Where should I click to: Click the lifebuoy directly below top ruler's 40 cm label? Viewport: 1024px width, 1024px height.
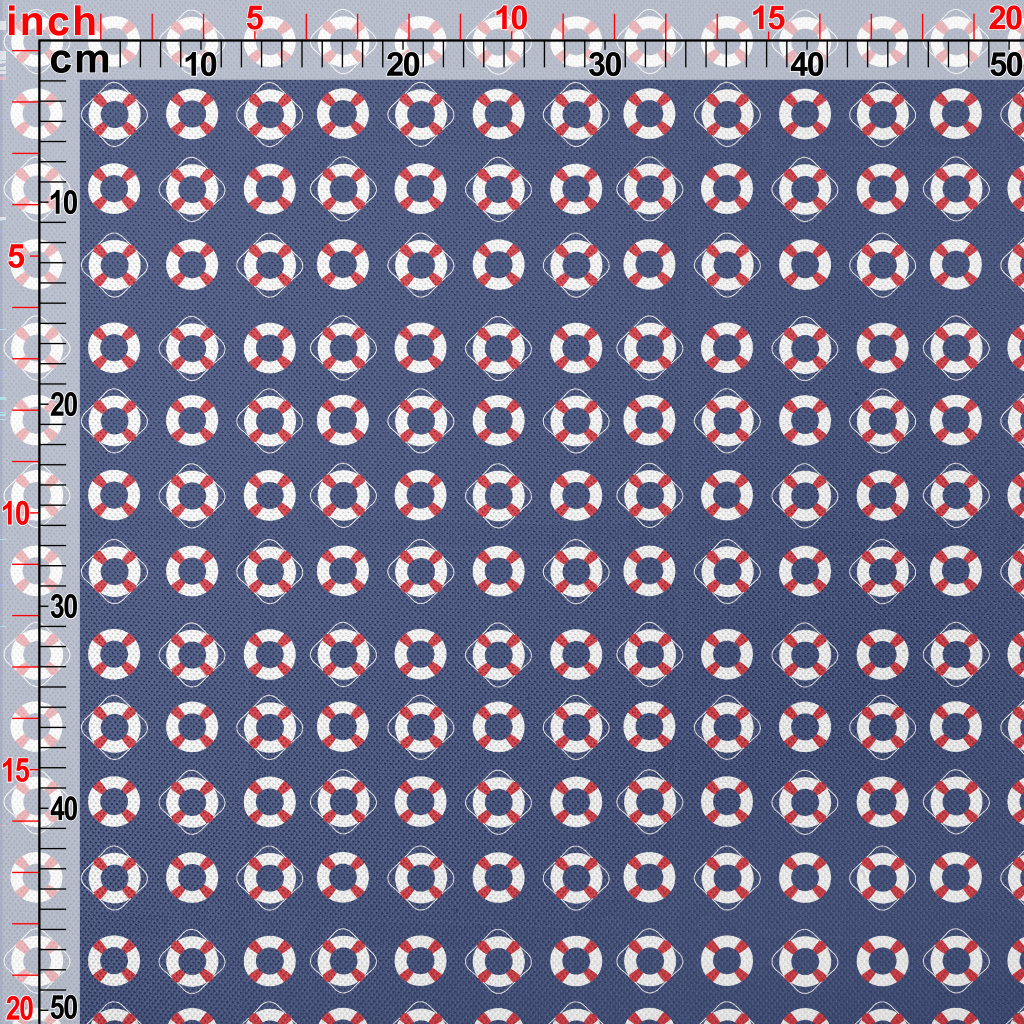[x=805, y=114]
